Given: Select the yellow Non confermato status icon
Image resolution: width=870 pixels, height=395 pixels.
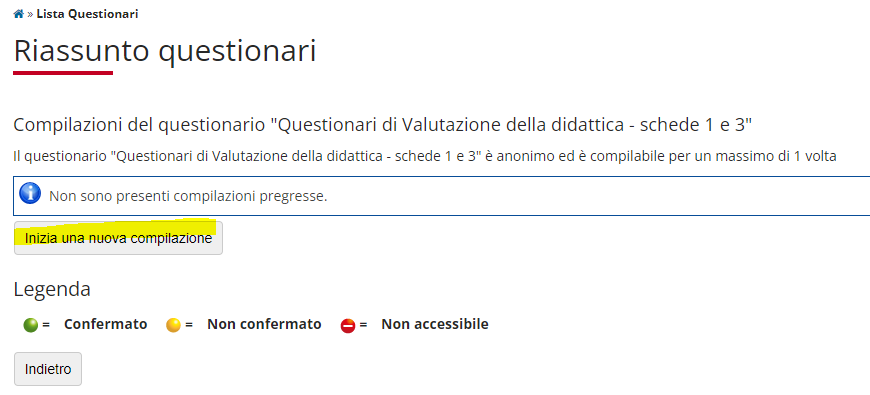Looking at the screenshot, I should click(x=174, y=325).
